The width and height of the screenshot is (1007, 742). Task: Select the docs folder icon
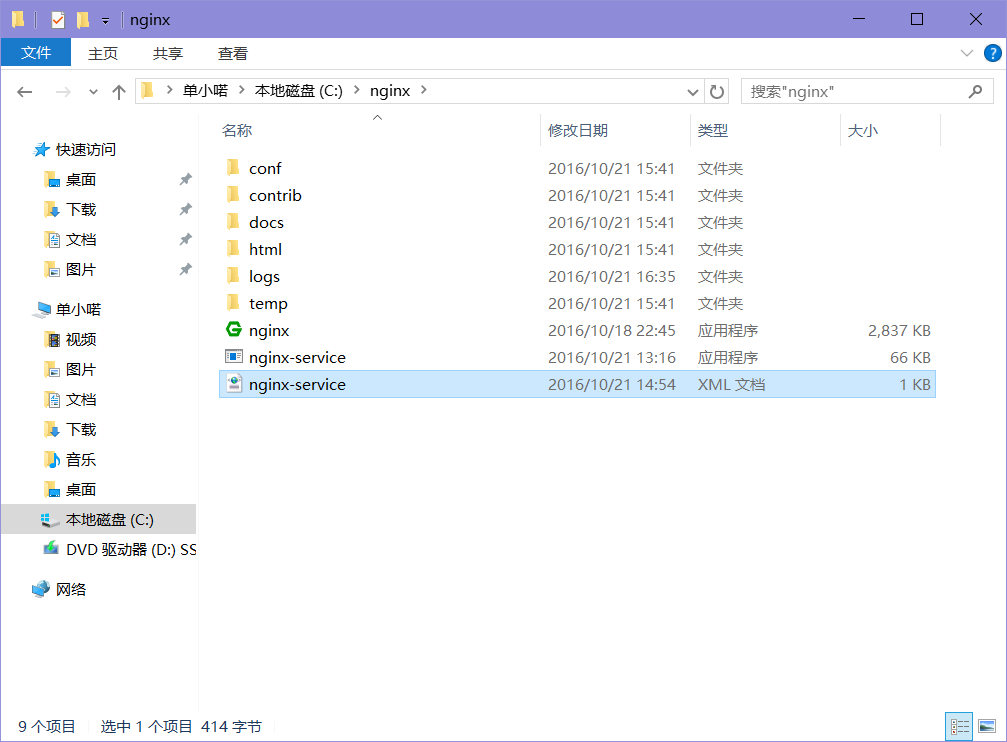(234, 222)
